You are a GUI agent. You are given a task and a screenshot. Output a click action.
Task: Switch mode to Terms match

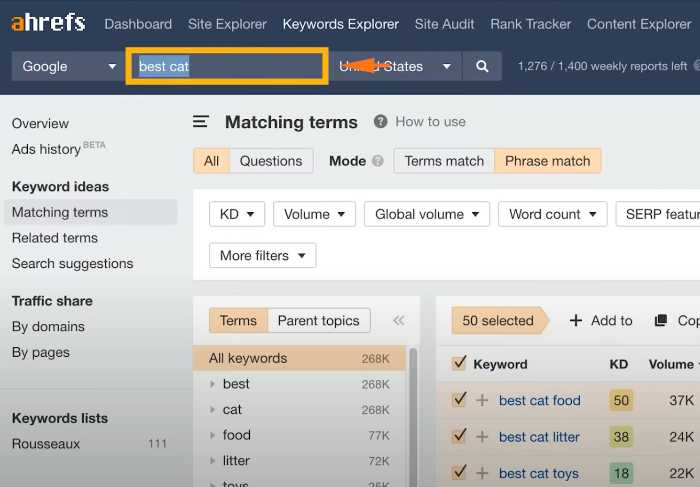pos(444,161)
